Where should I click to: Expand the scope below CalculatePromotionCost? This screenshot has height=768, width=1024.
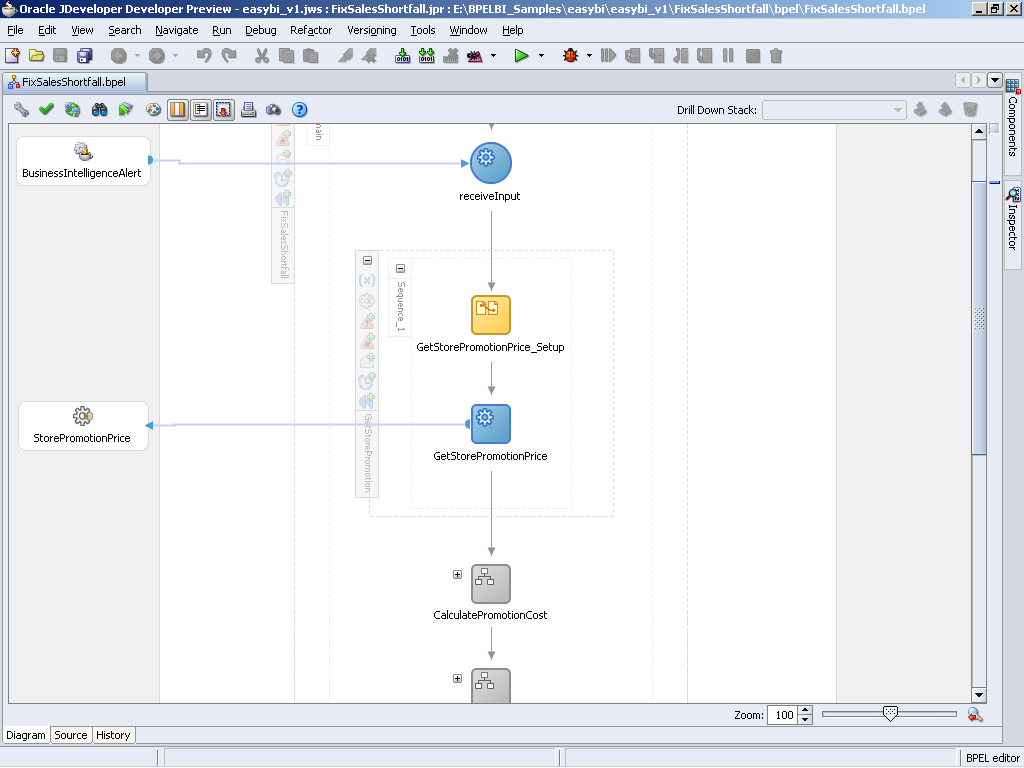click(457, 679)
